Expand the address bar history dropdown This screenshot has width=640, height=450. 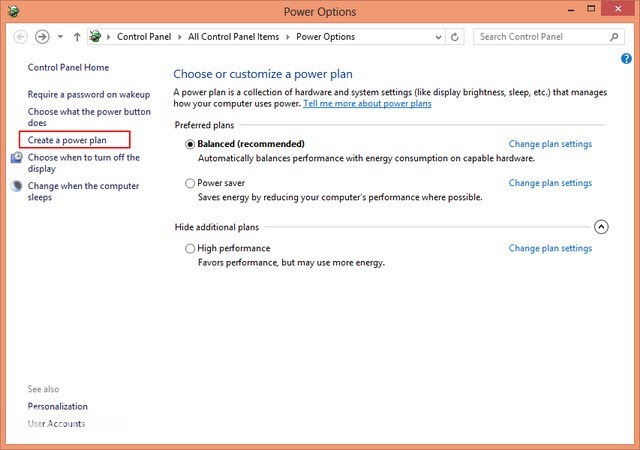click(438, 37)
